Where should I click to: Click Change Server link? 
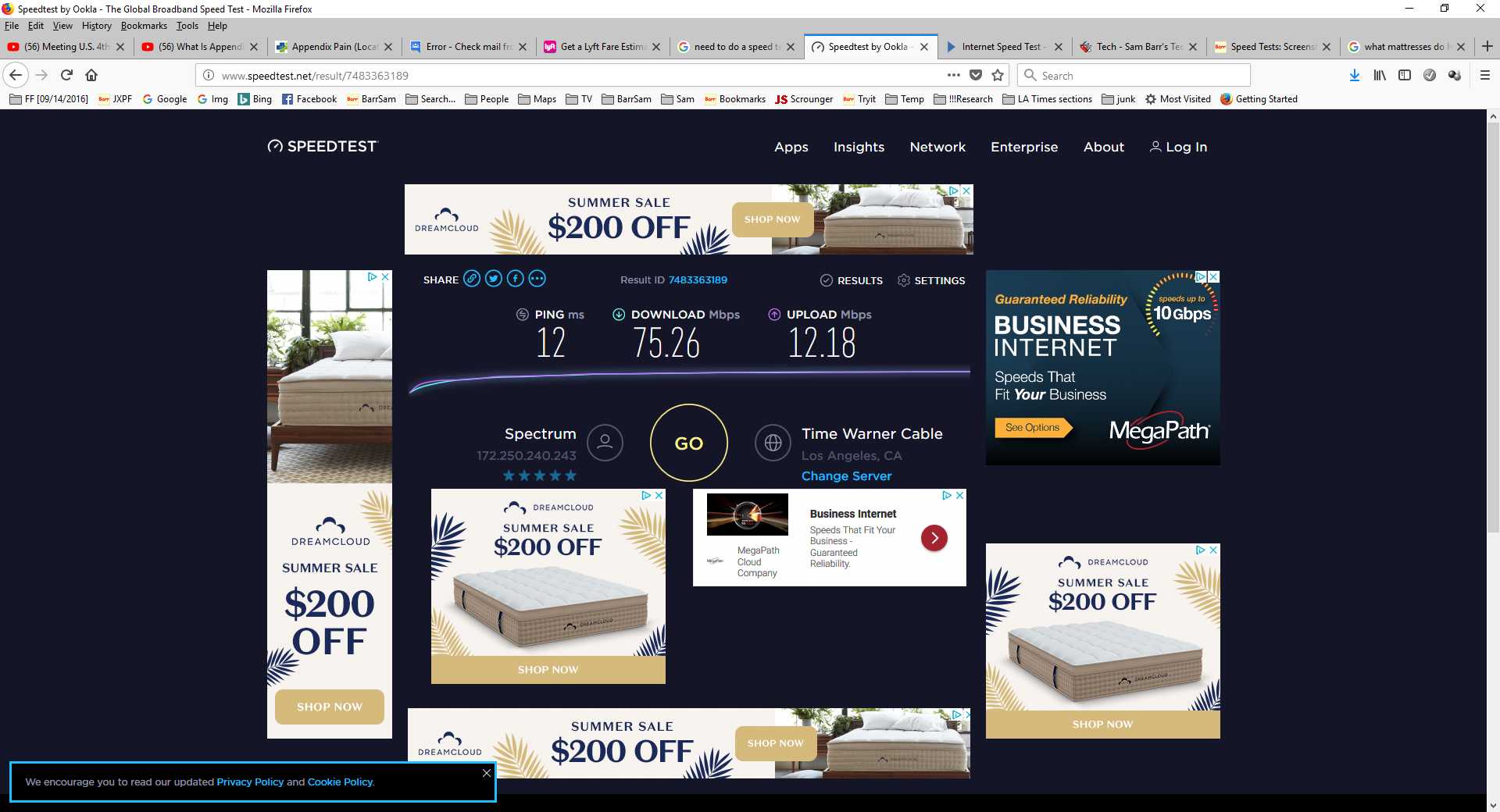[x=846, y=475]
